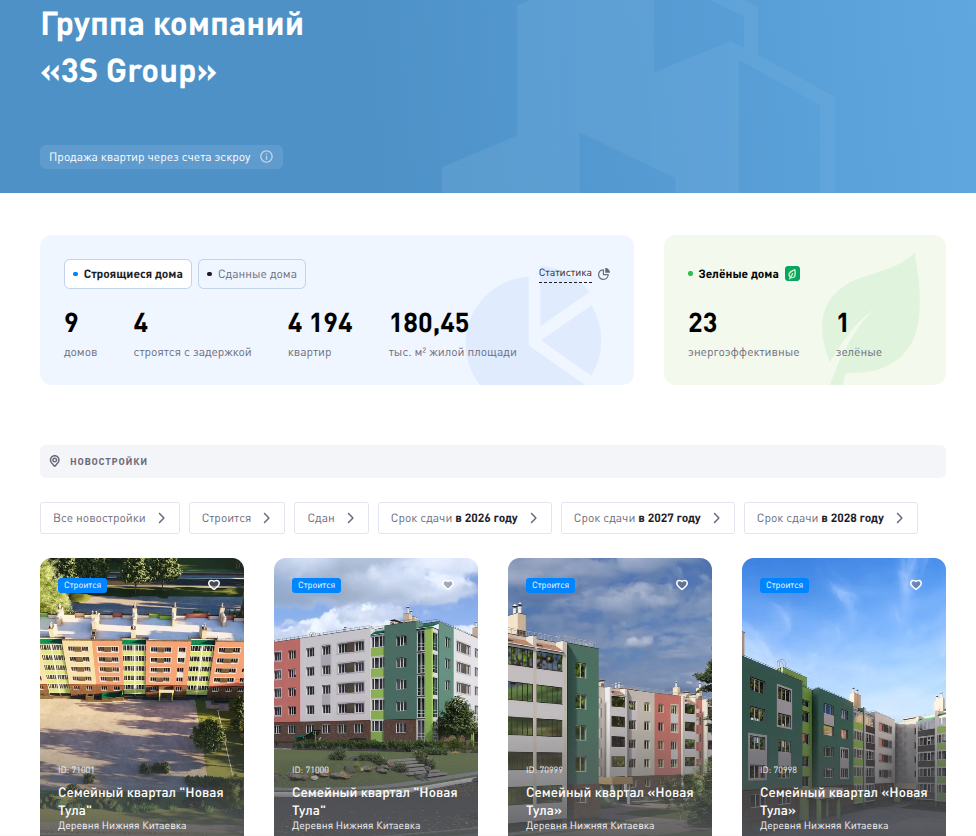This screenshot has width=976, height=836.
Task: Click the chevron on Все новостройки
Action: tap(161, 518)
